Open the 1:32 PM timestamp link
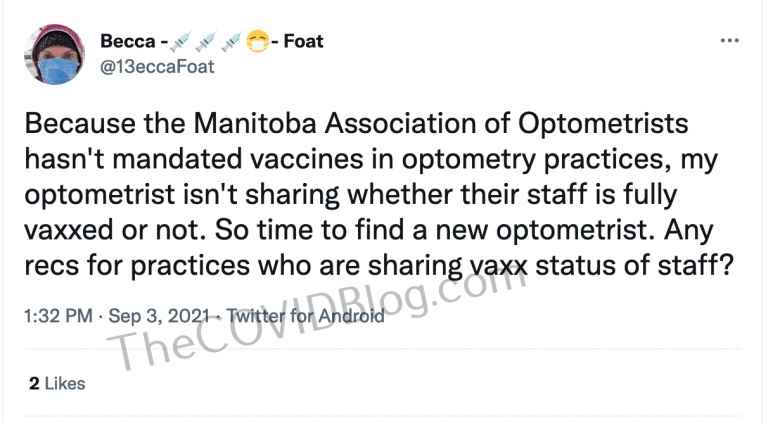The image size is (768, 423). pos(58,316)
